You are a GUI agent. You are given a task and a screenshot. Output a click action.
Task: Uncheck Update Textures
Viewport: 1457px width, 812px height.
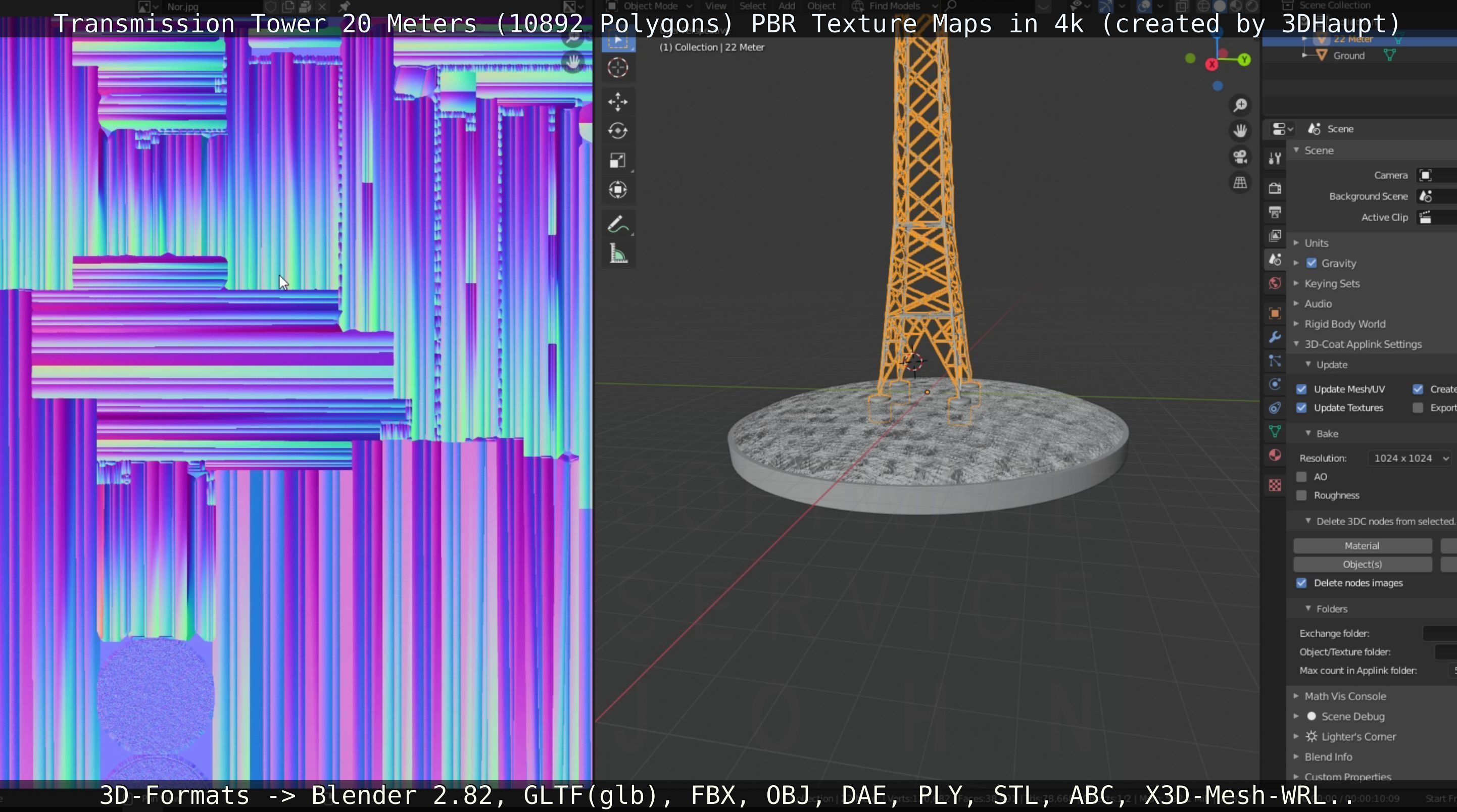pos(1301,408)
